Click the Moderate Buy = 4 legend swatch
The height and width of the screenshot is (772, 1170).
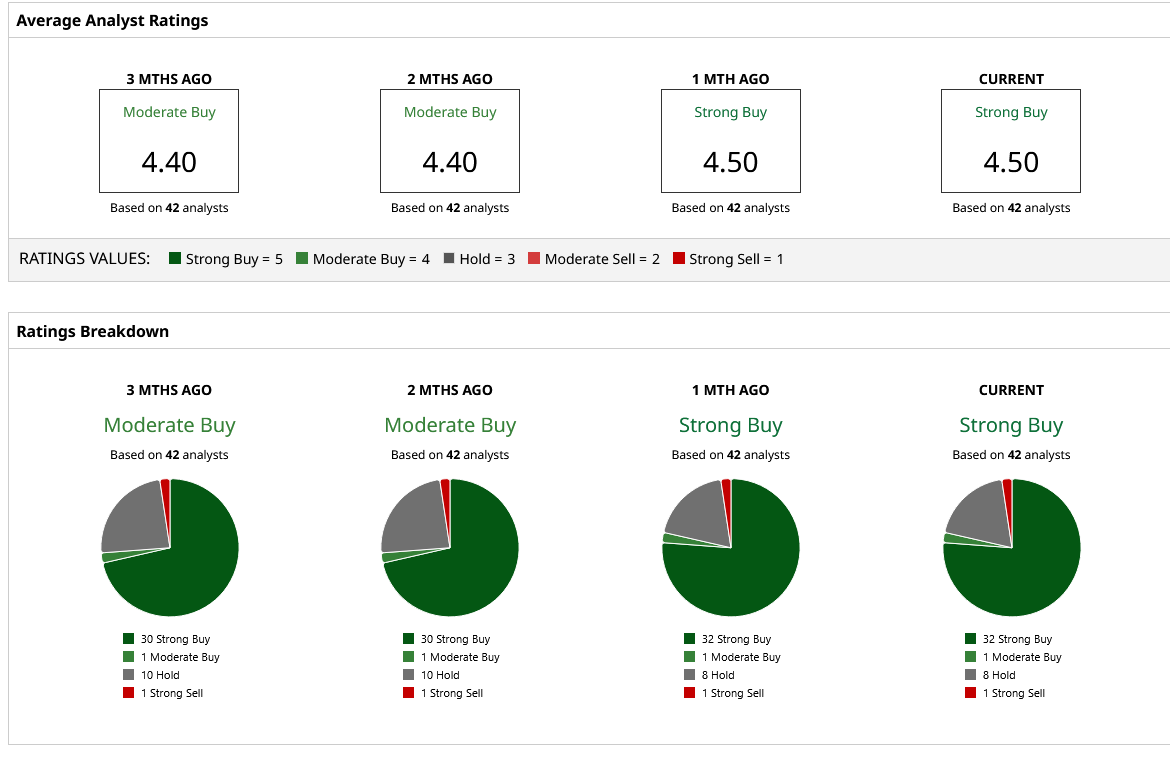302,258
